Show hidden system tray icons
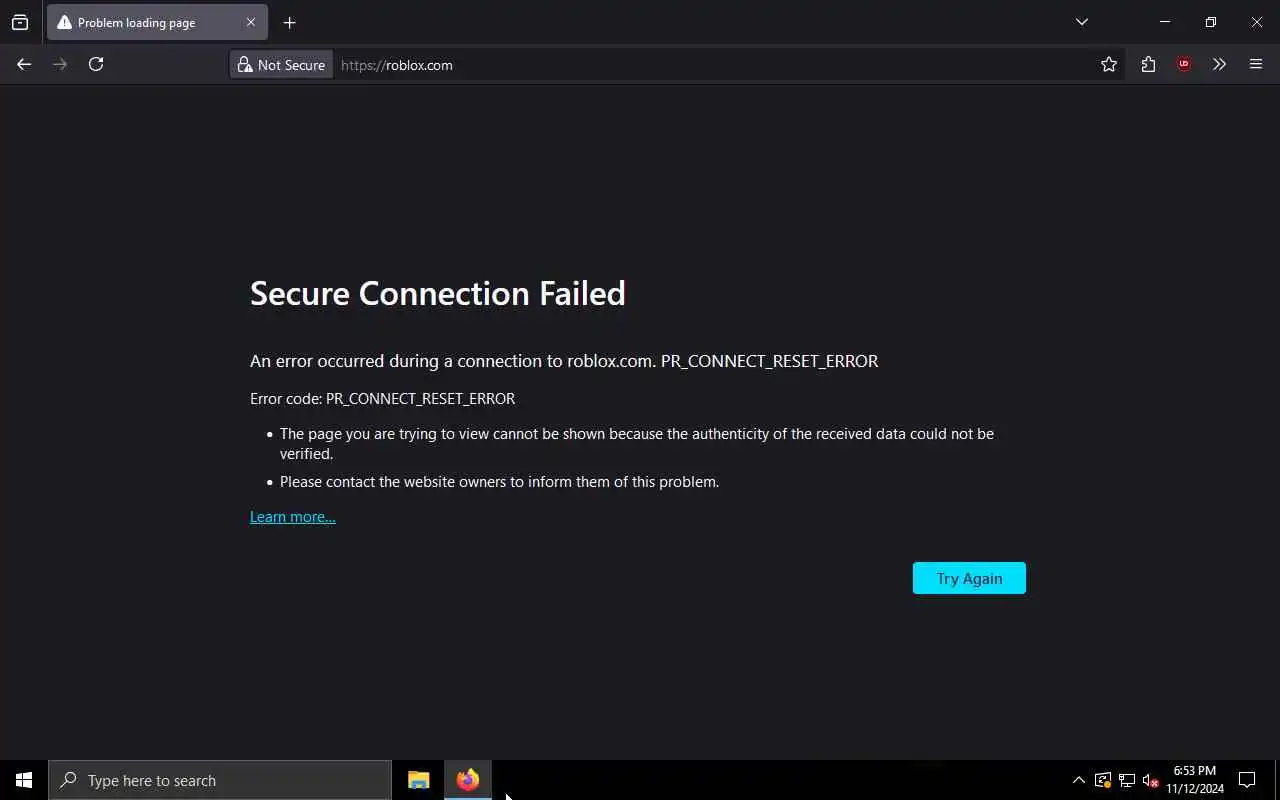Viewport: 1280px width, 800px height. (1078, 780)
